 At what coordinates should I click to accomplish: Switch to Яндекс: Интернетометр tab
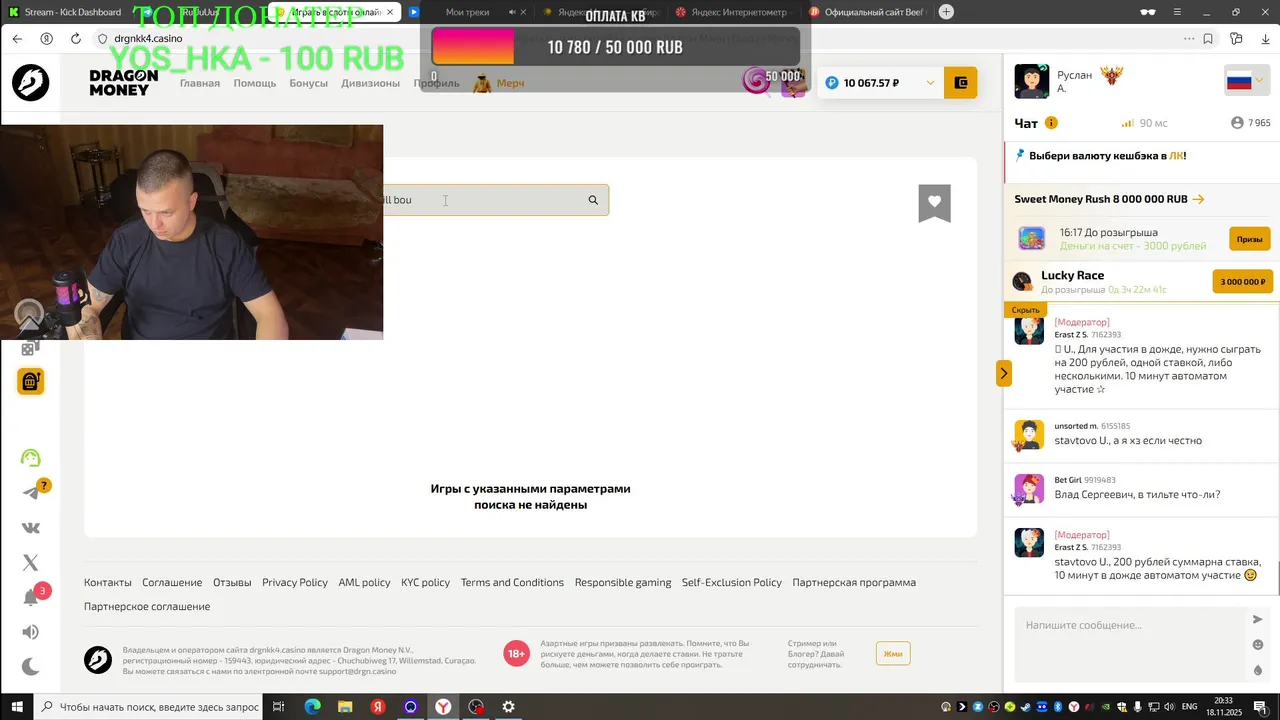(x=732, y=12)
